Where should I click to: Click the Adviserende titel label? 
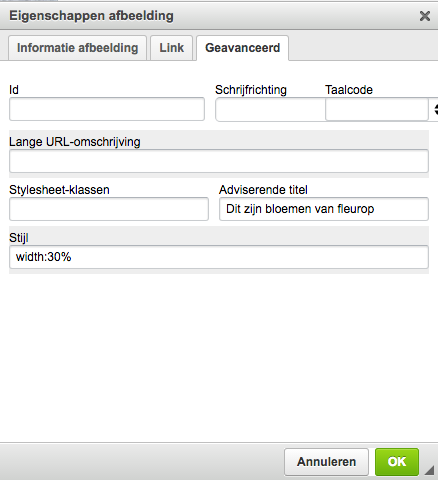[263, 190]
